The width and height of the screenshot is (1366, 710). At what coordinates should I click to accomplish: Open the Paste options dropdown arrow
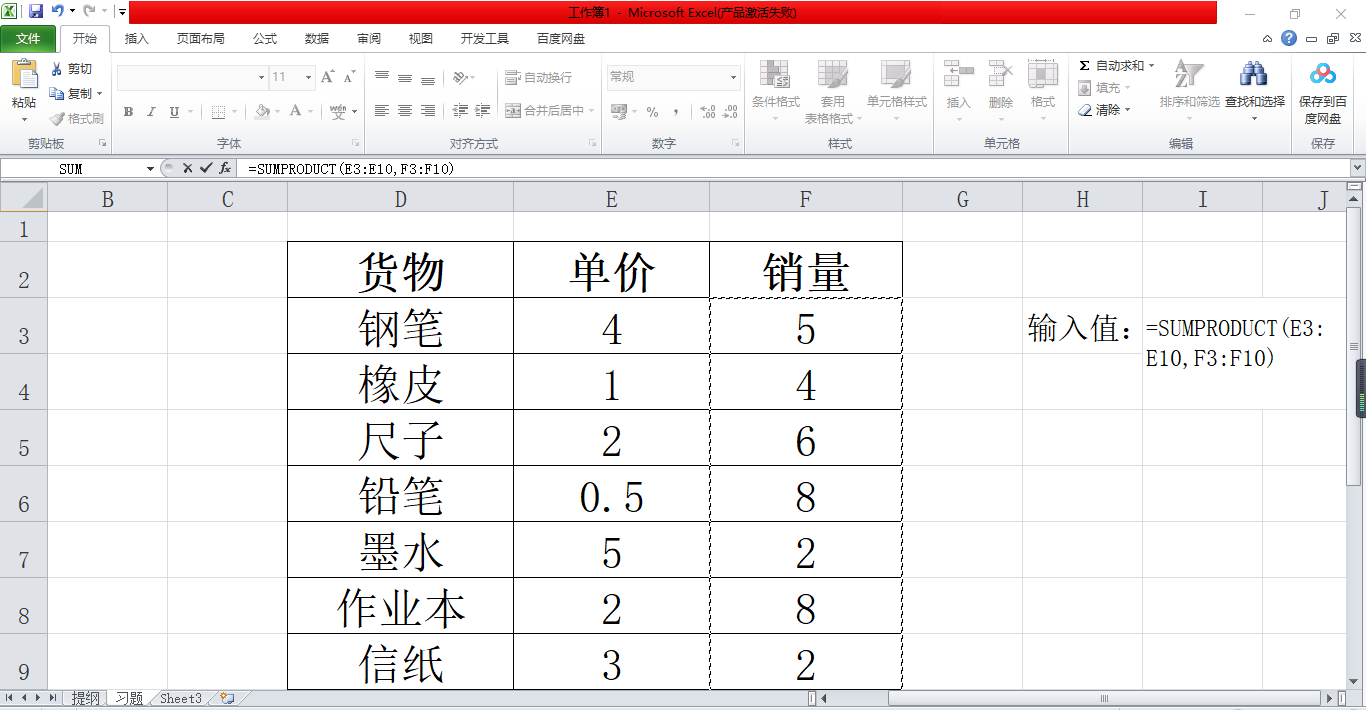tap(24, 118)
